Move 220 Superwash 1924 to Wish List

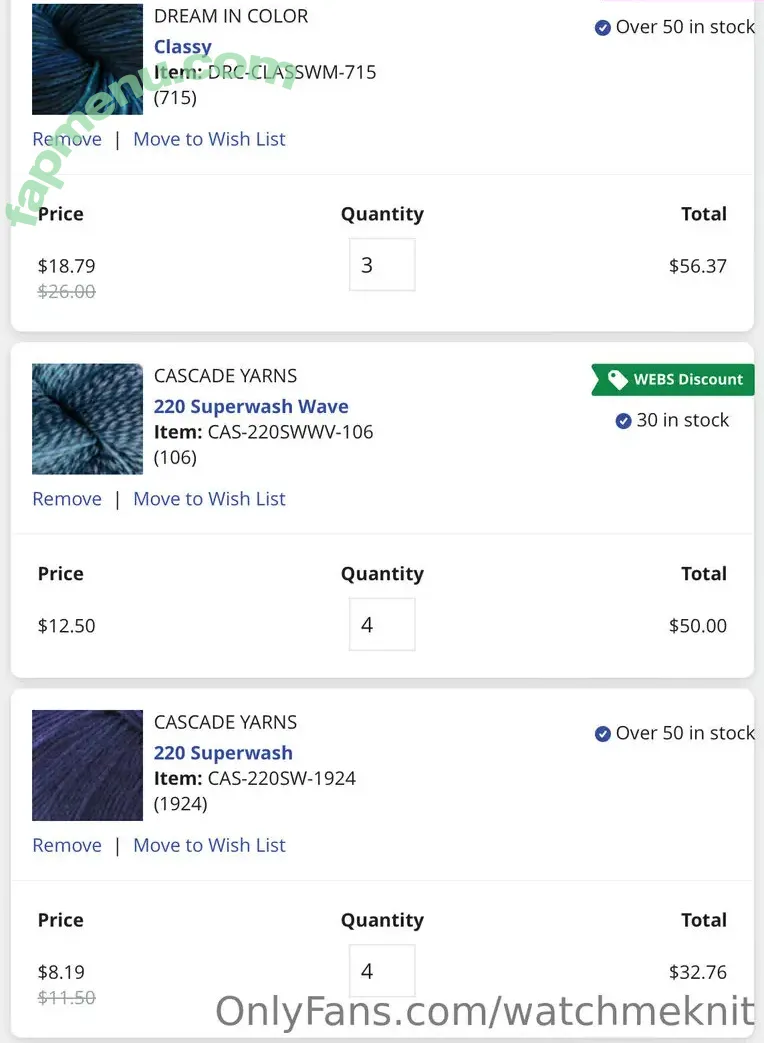coord(209,845)
